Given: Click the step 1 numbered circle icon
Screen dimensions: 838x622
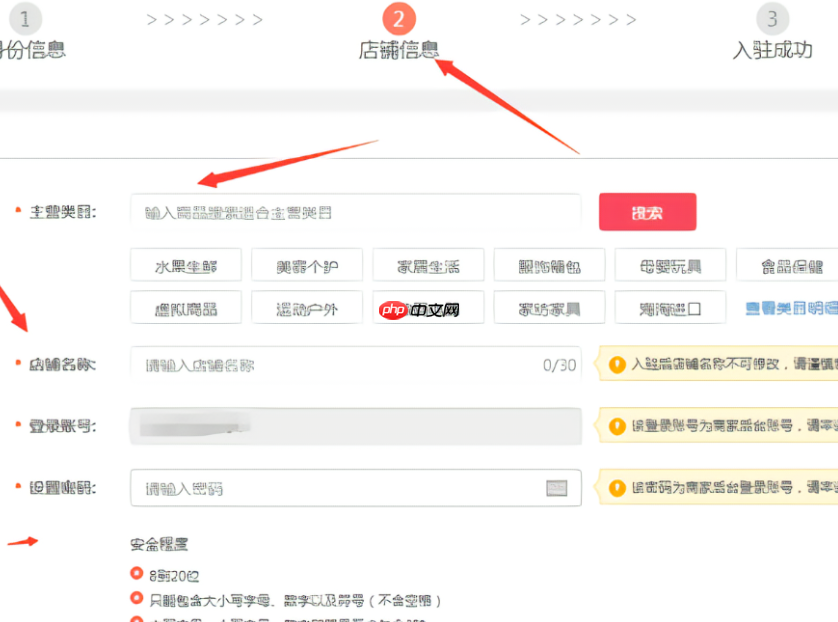Looking at the screenshot, I should (x=25, y=18).
